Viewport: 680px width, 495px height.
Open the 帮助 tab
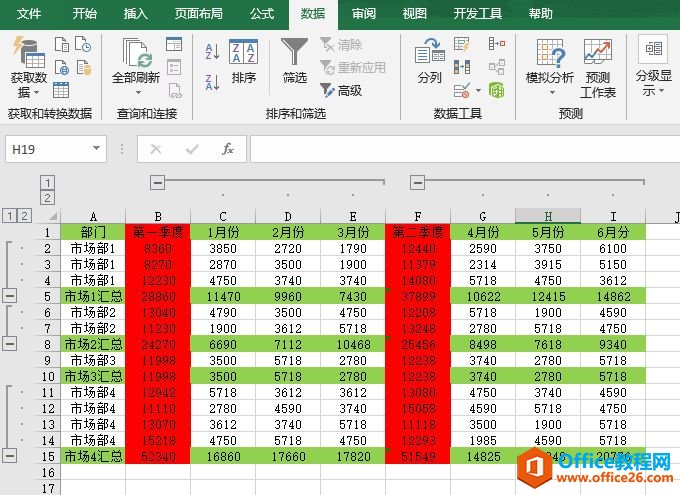point(540,14)
